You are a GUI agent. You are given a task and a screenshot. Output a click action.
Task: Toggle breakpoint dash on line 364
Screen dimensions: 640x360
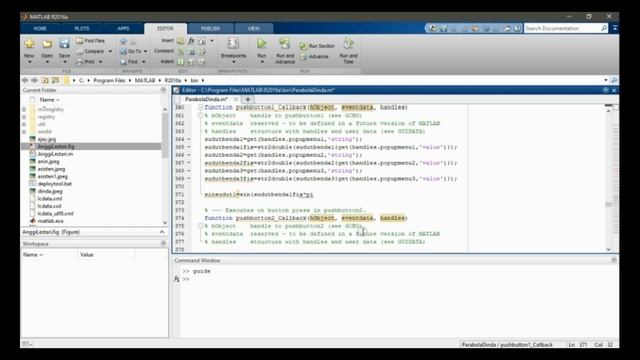tap(189, 139)
